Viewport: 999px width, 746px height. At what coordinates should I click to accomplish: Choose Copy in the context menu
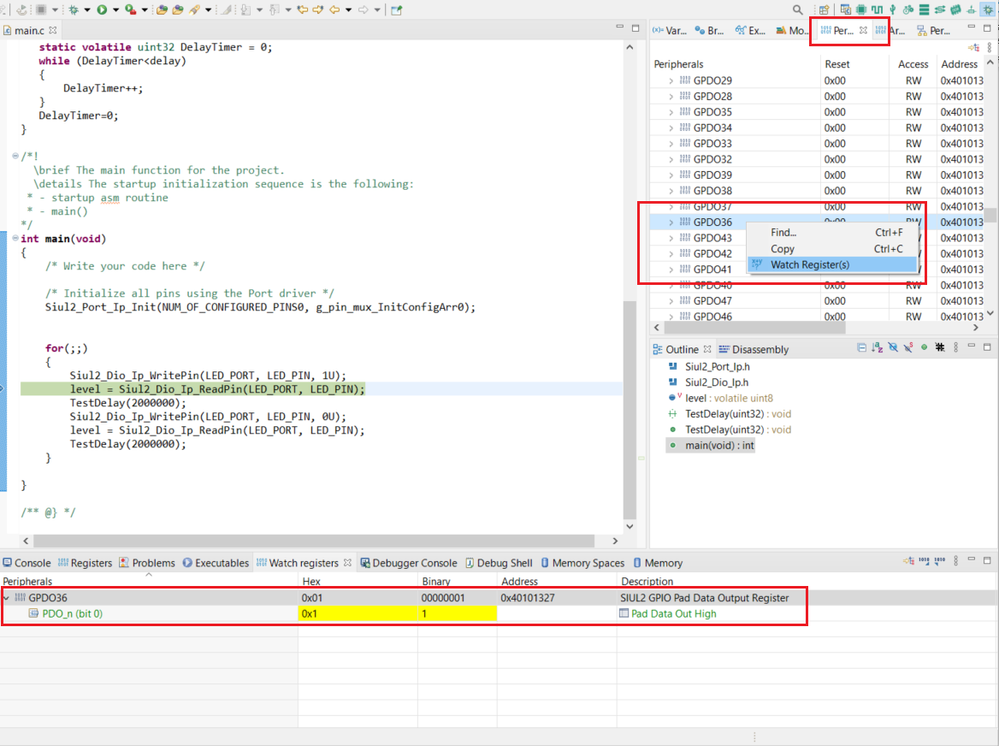click(x=831, y=248)
